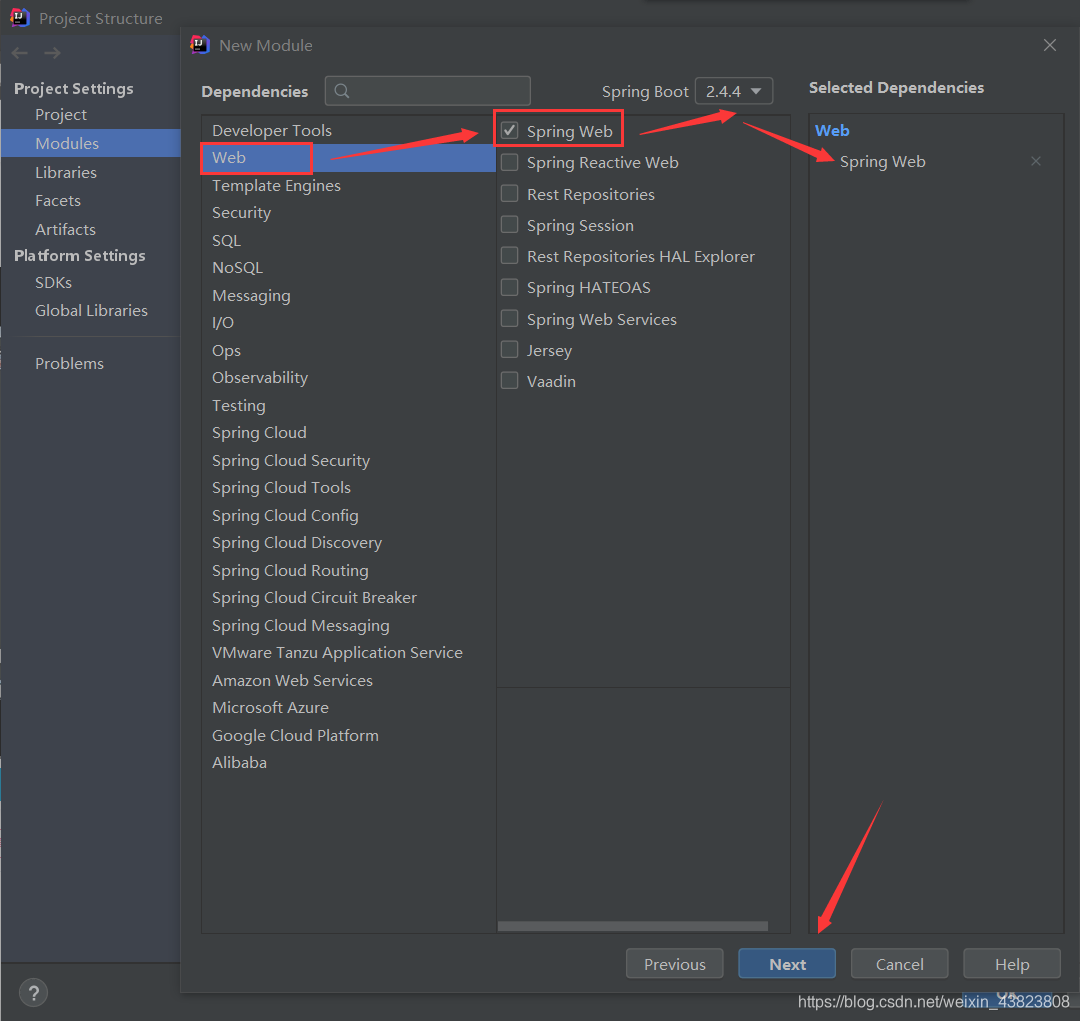The image size is (1080, 1021).
Task: Click the back arrow in Project Structure
Action: tap(20, 53)
